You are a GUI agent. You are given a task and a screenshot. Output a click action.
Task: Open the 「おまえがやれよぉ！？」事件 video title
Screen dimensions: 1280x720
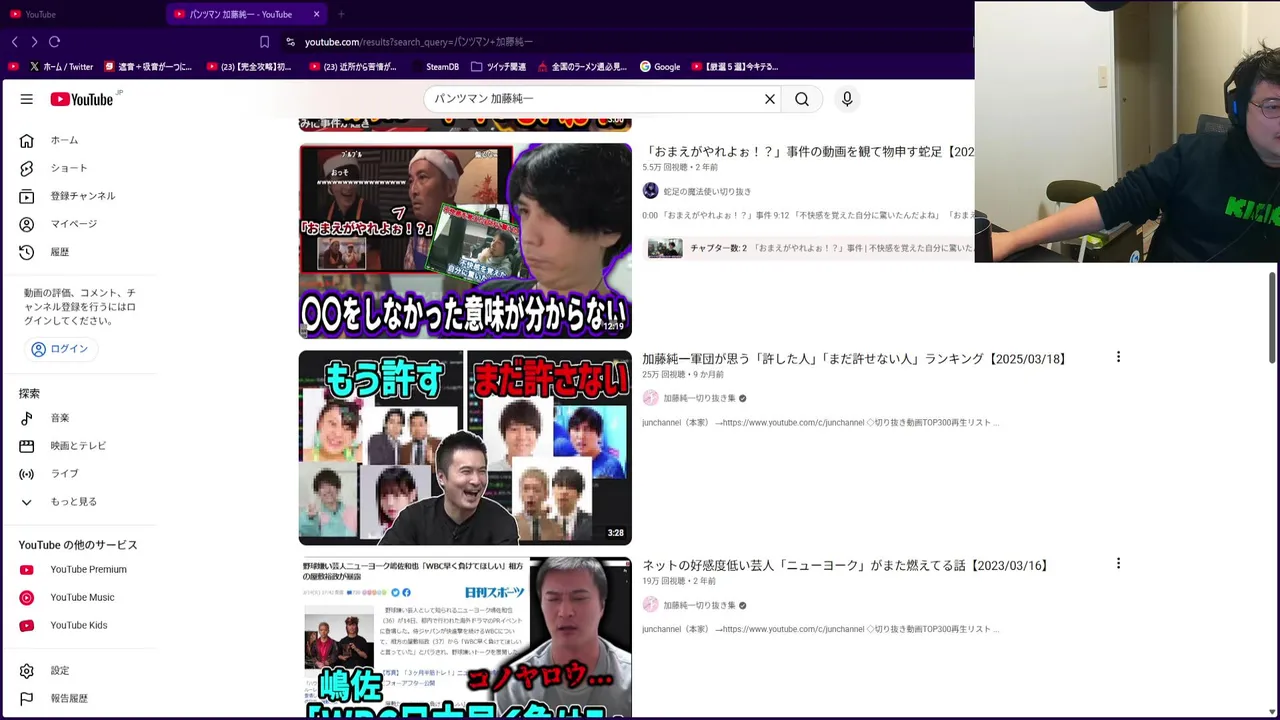point(808,152)
